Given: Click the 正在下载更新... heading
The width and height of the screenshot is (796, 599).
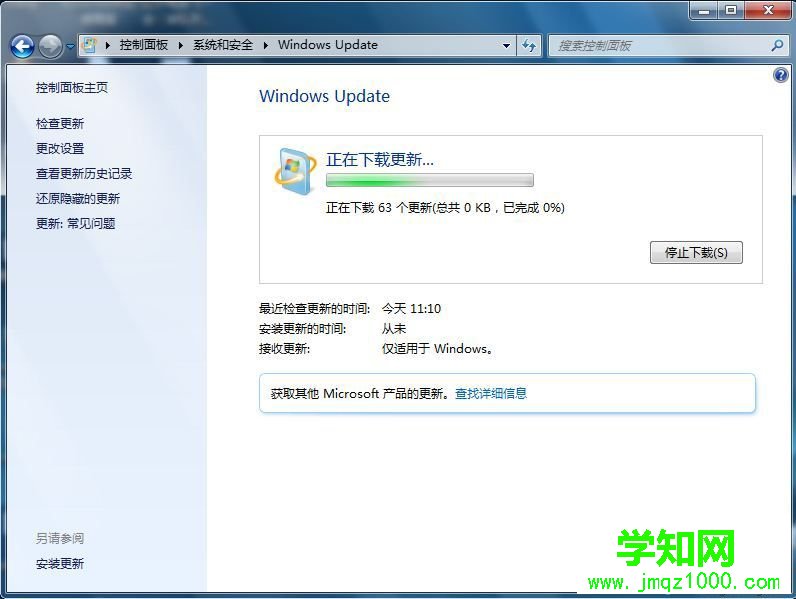Looking at the screenshot, I should pyautogui.click(x=380, y=160).
